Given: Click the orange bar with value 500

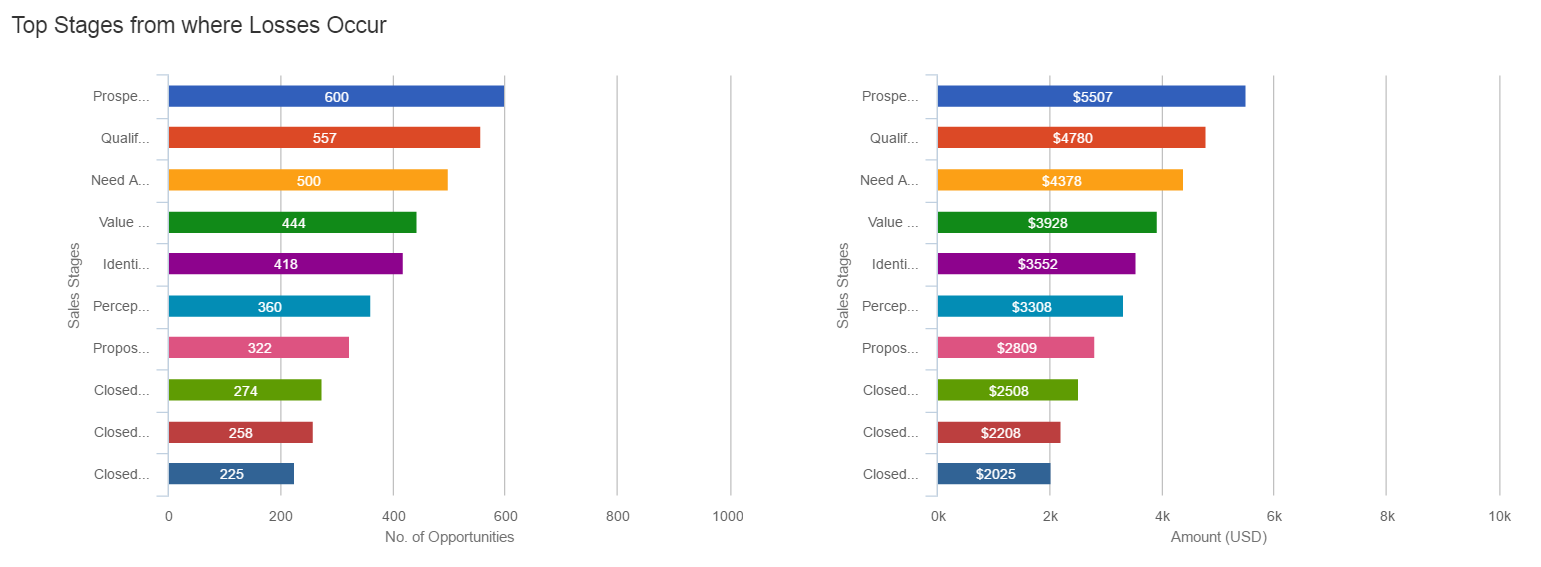Looking at the screenshot, I should point(308,180).
